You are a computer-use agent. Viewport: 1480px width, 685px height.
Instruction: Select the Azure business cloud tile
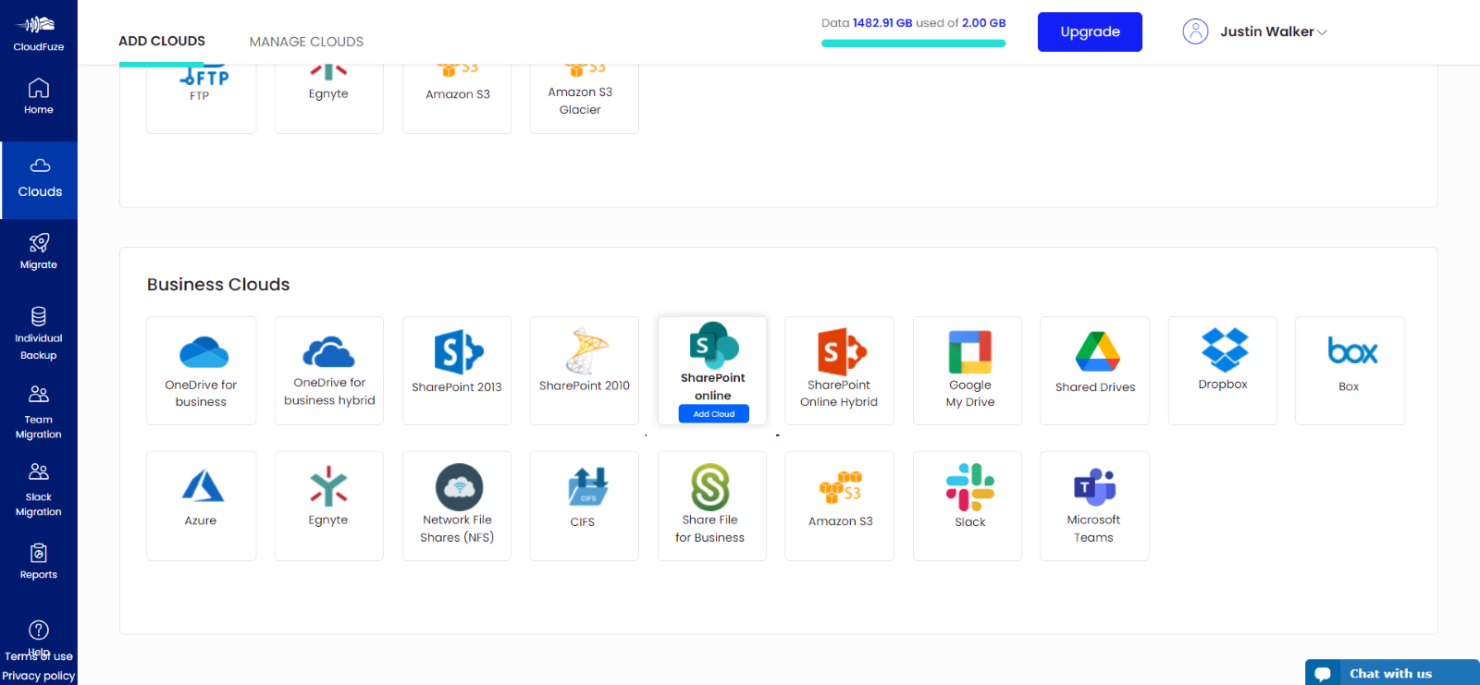pos(201,505)
